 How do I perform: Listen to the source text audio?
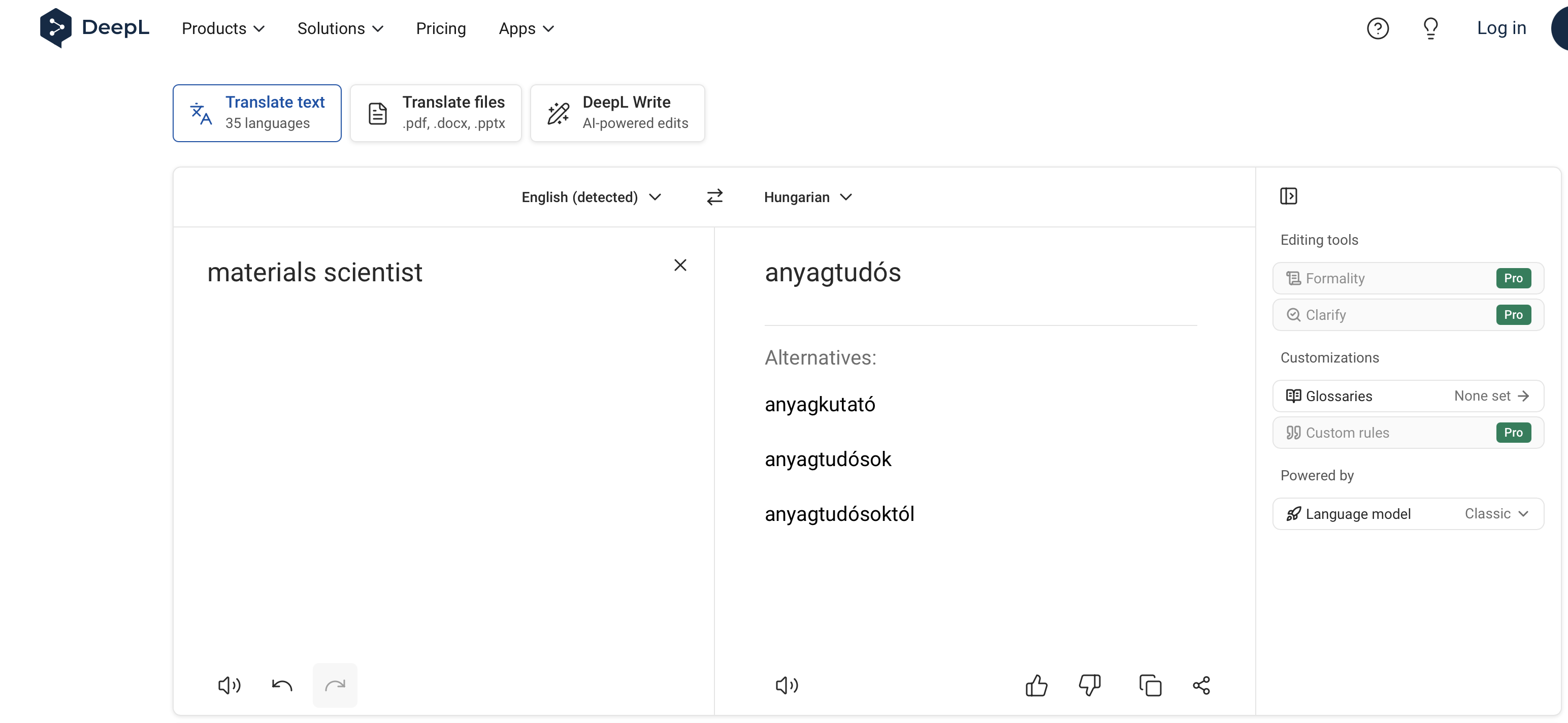[x=230, y=685]
